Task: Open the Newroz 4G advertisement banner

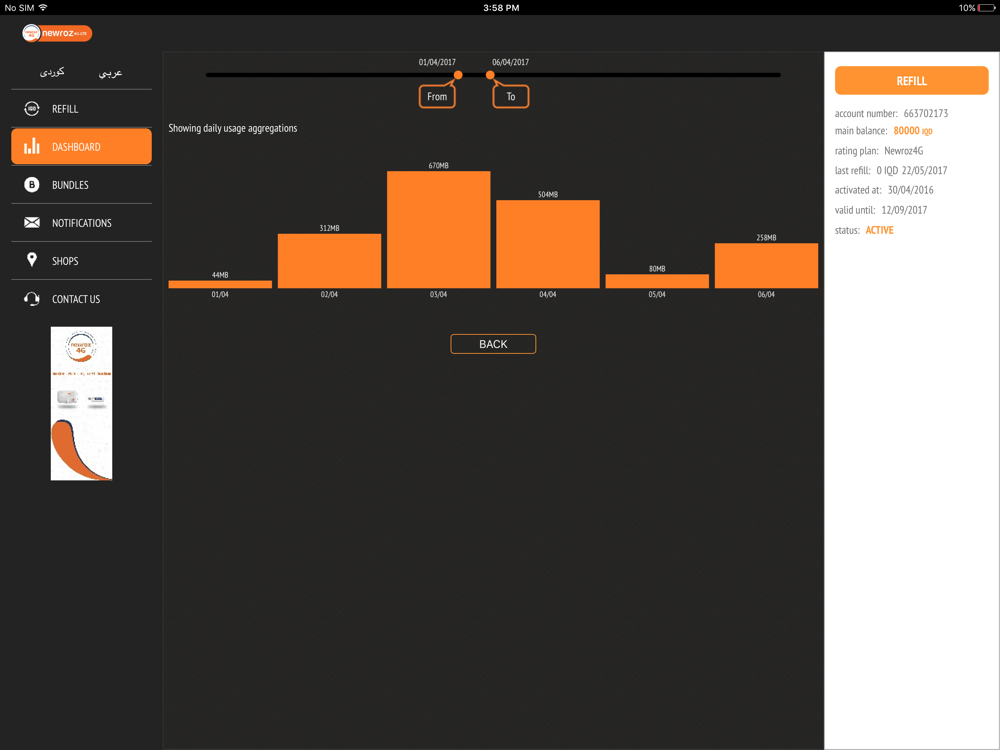Action: [x=82, y=404]
